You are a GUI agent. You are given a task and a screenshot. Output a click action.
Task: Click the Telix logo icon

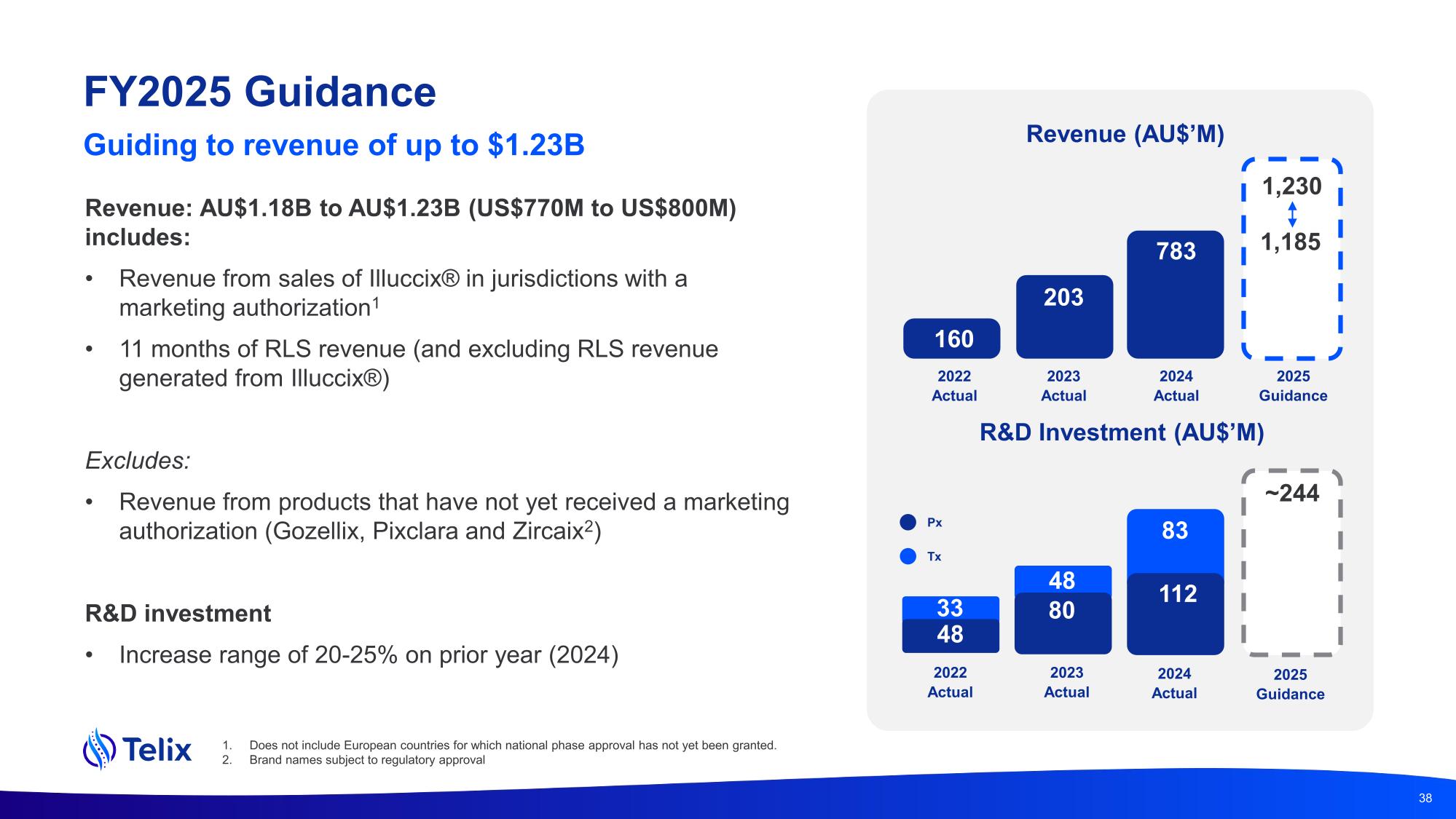[100, 748]
